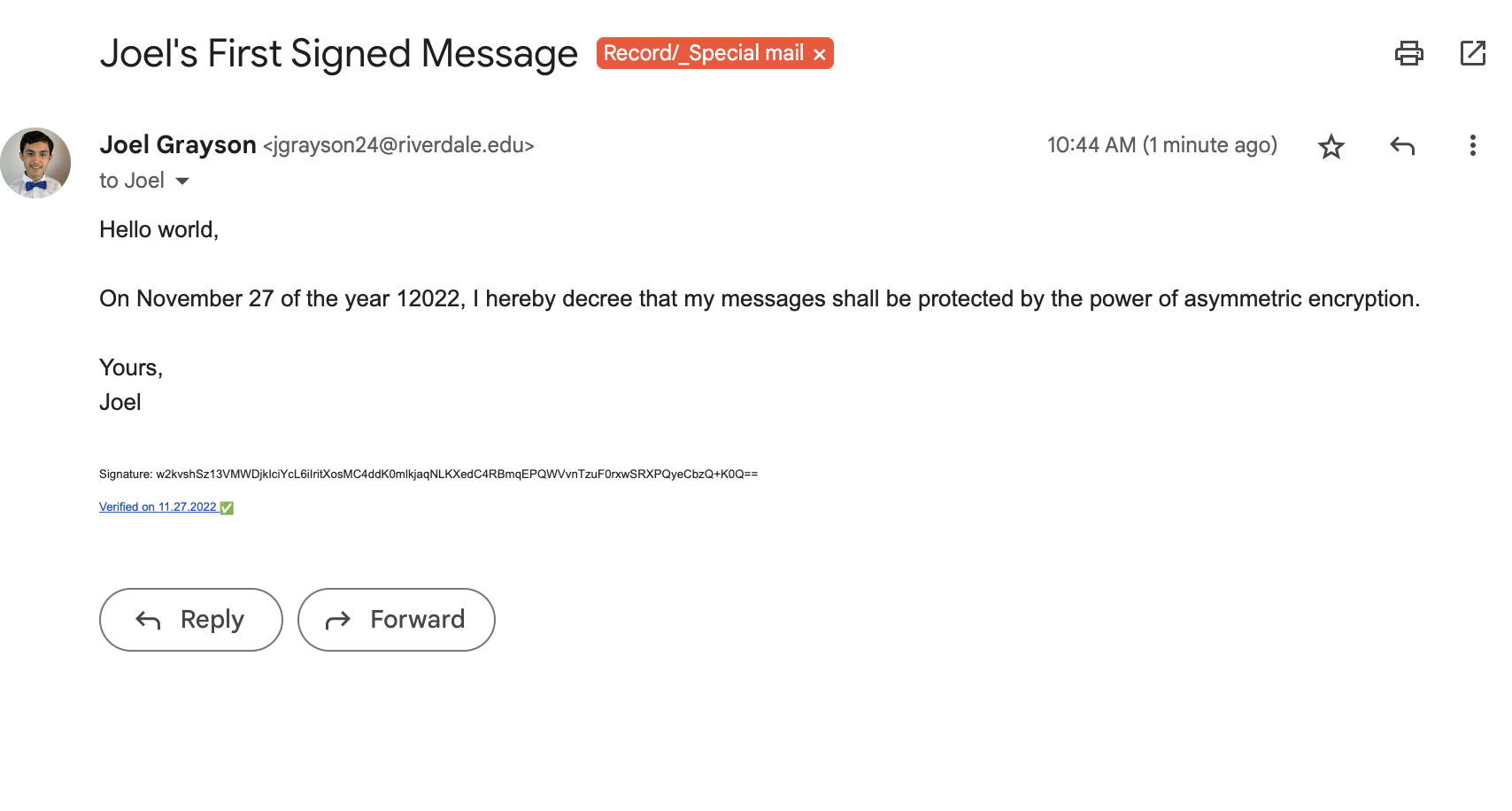Open the three-dot More options menu
This screenshot has width=1512, height=811.
[1472, 146]
